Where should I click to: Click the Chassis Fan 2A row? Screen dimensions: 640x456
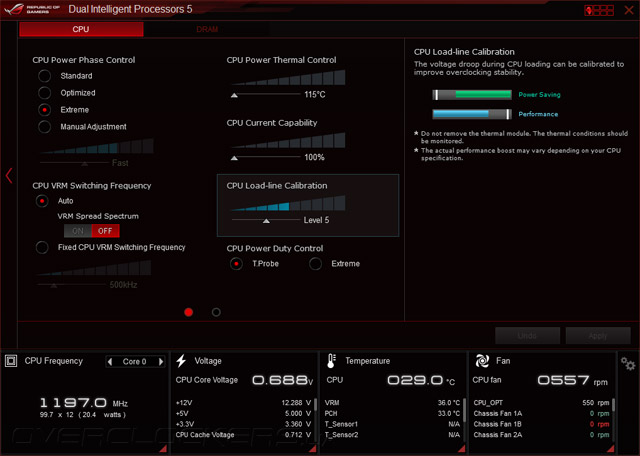pos(541,435)
